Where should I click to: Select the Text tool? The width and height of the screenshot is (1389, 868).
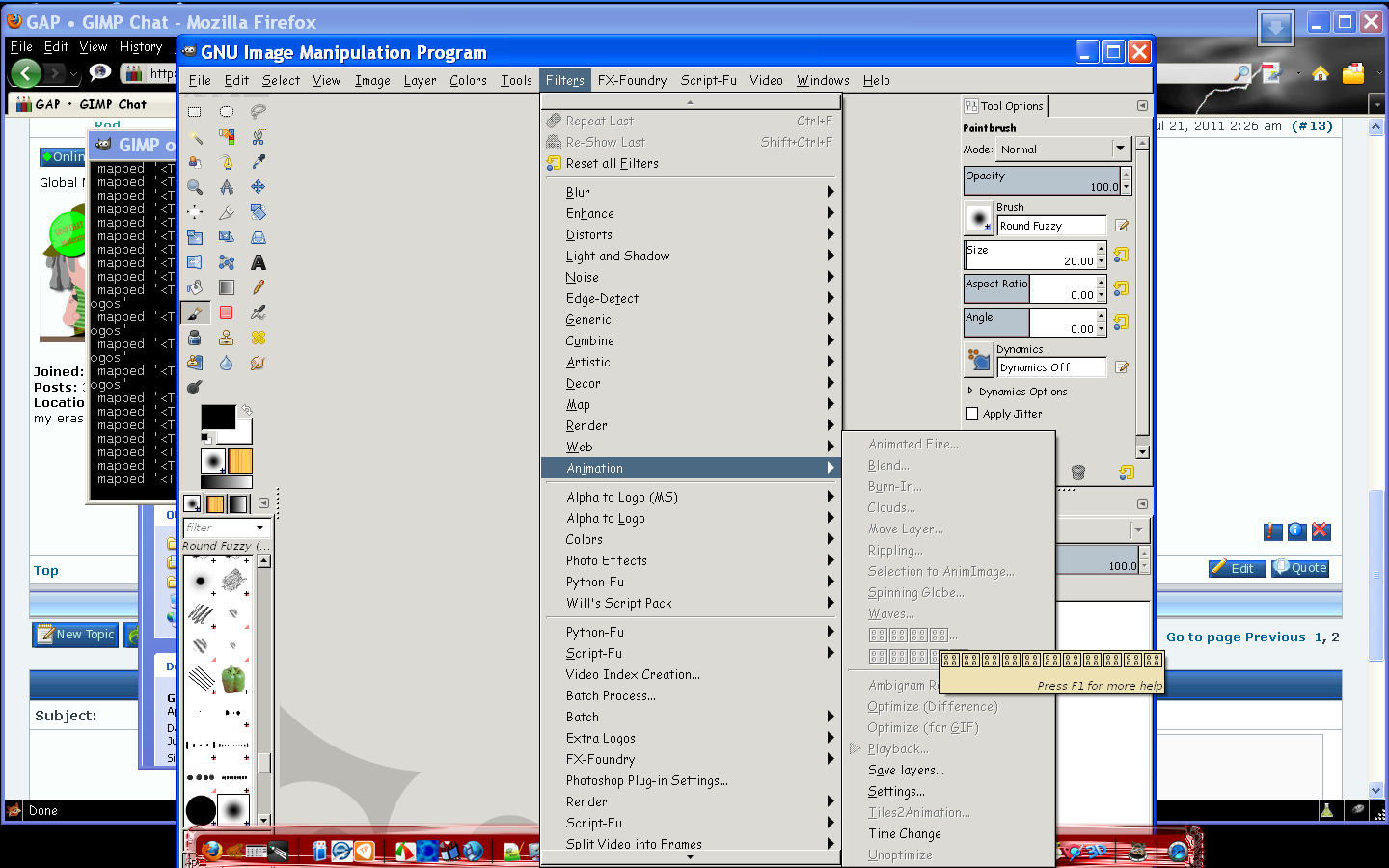(x=259, y=262)
